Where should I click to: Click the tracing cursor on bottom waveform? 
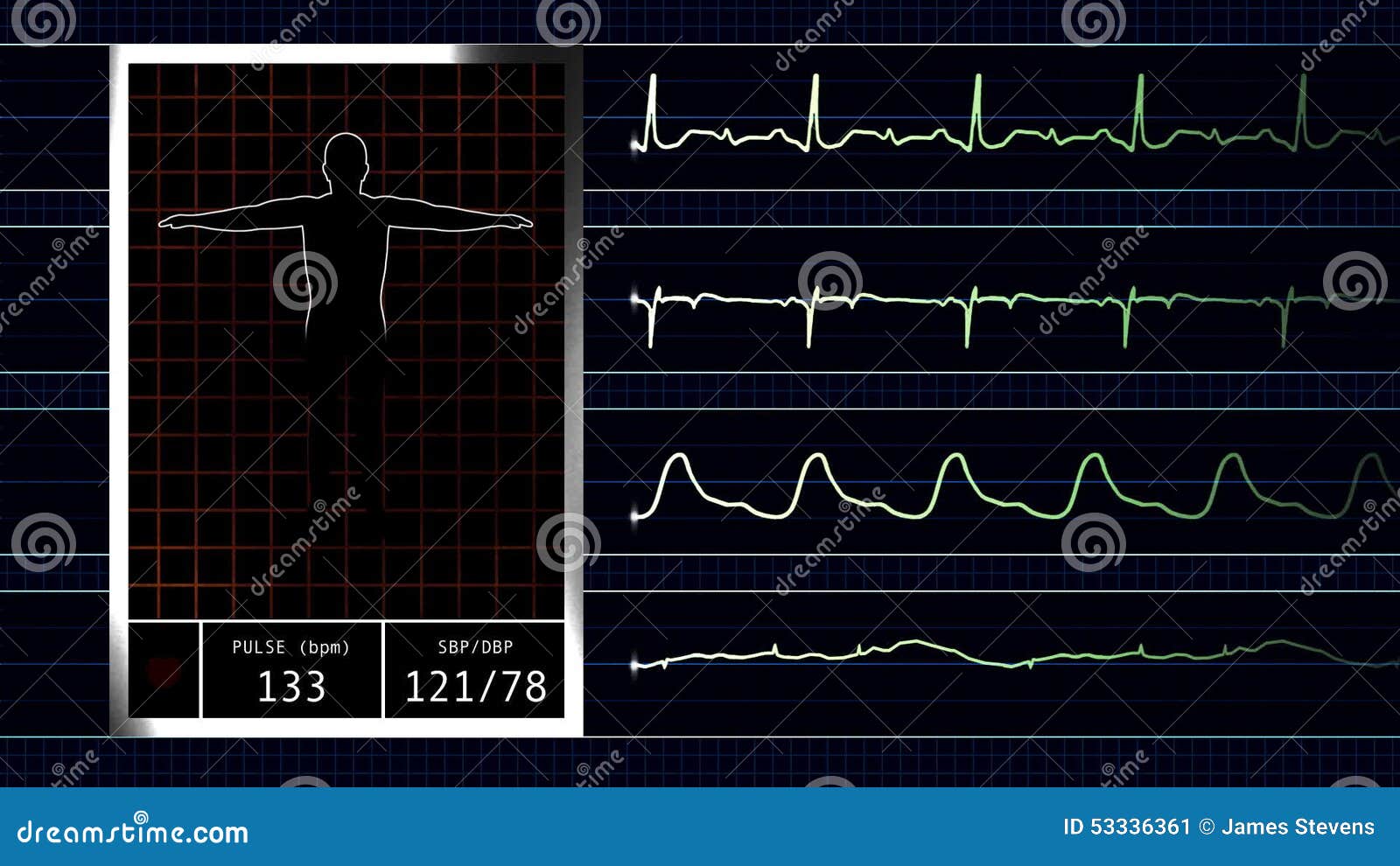(x=633, y=665)
